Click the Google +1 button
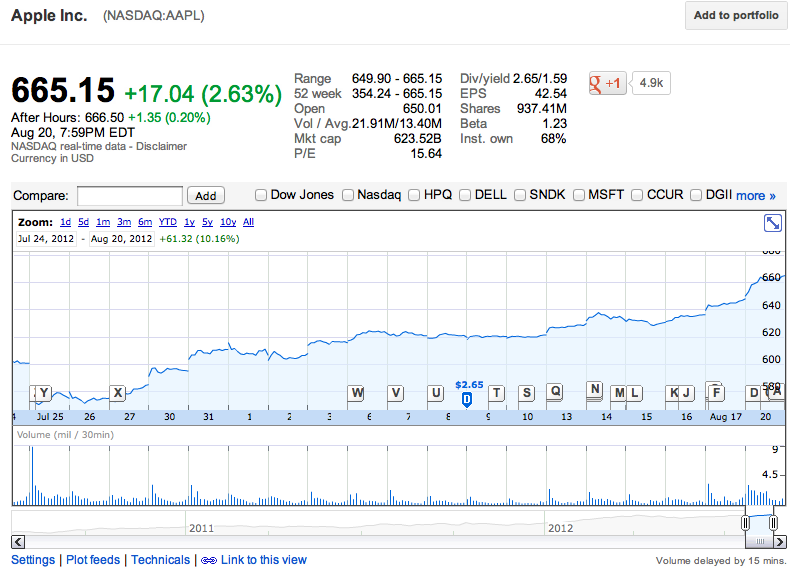 tap(607, 83)
